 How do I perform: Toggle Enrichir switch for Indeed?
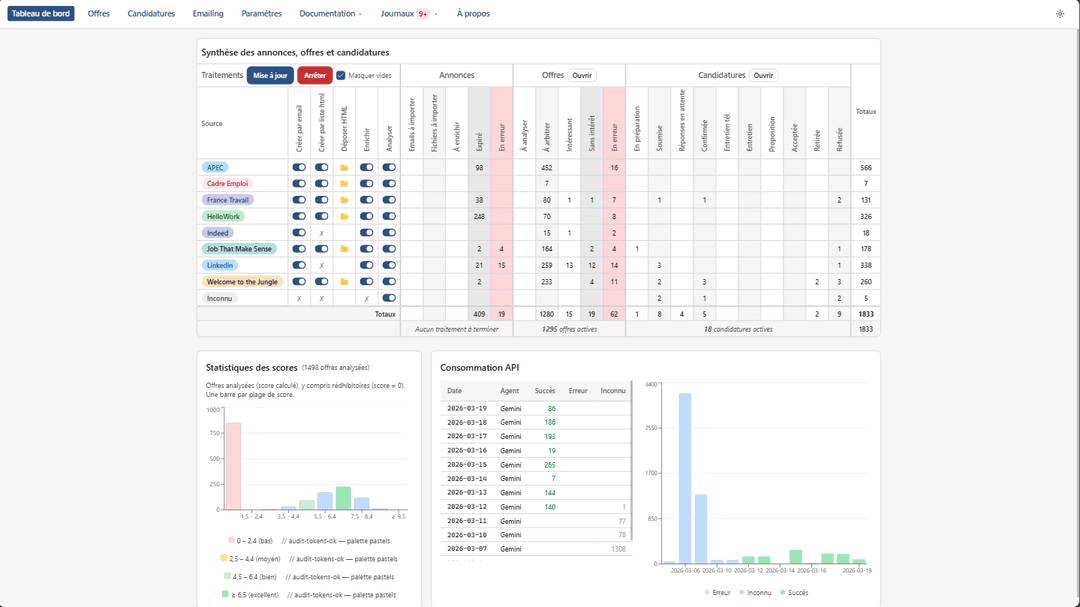[366, 233]
